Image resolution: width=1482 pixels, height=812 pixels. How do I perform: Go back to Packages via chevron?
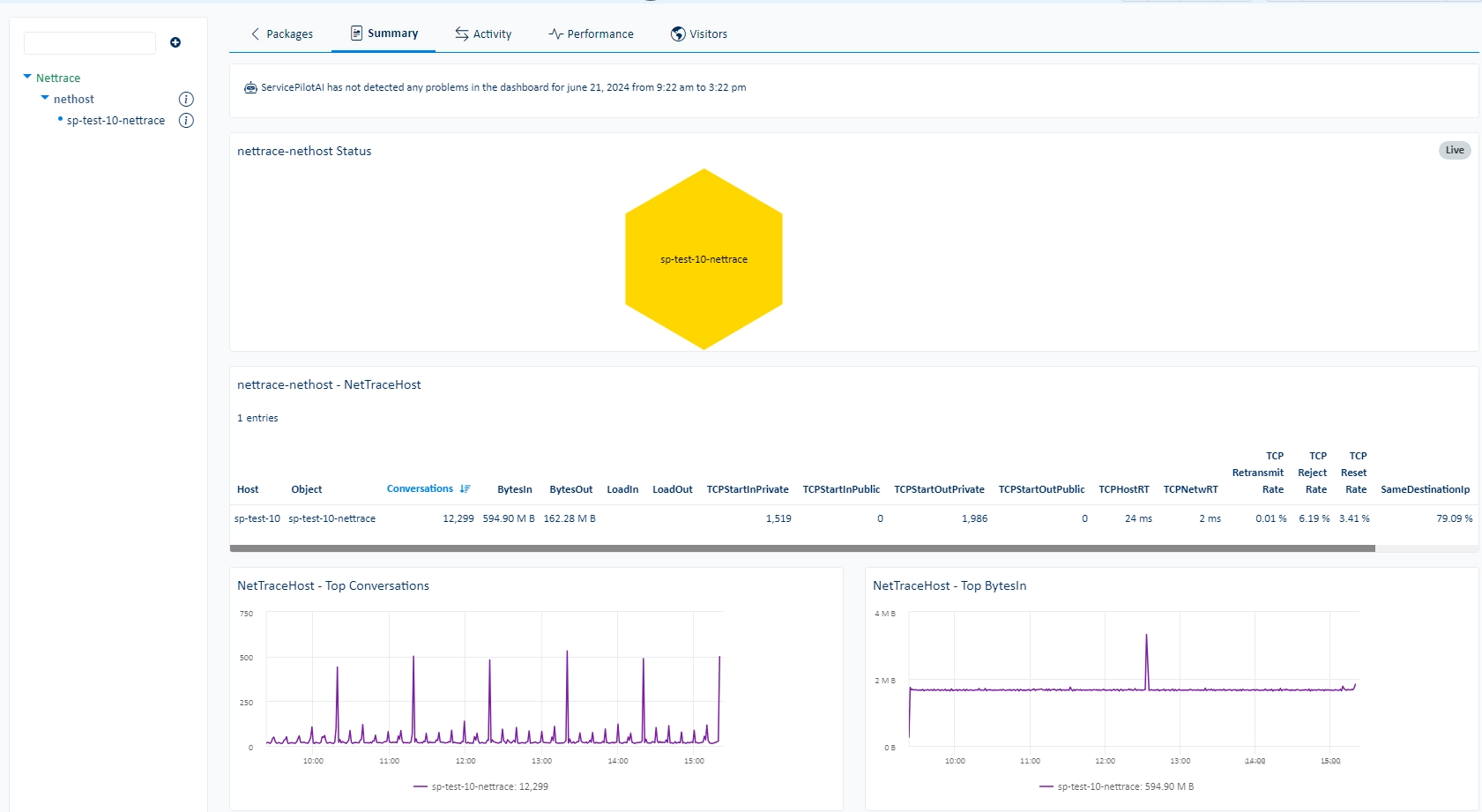[256, 34]
